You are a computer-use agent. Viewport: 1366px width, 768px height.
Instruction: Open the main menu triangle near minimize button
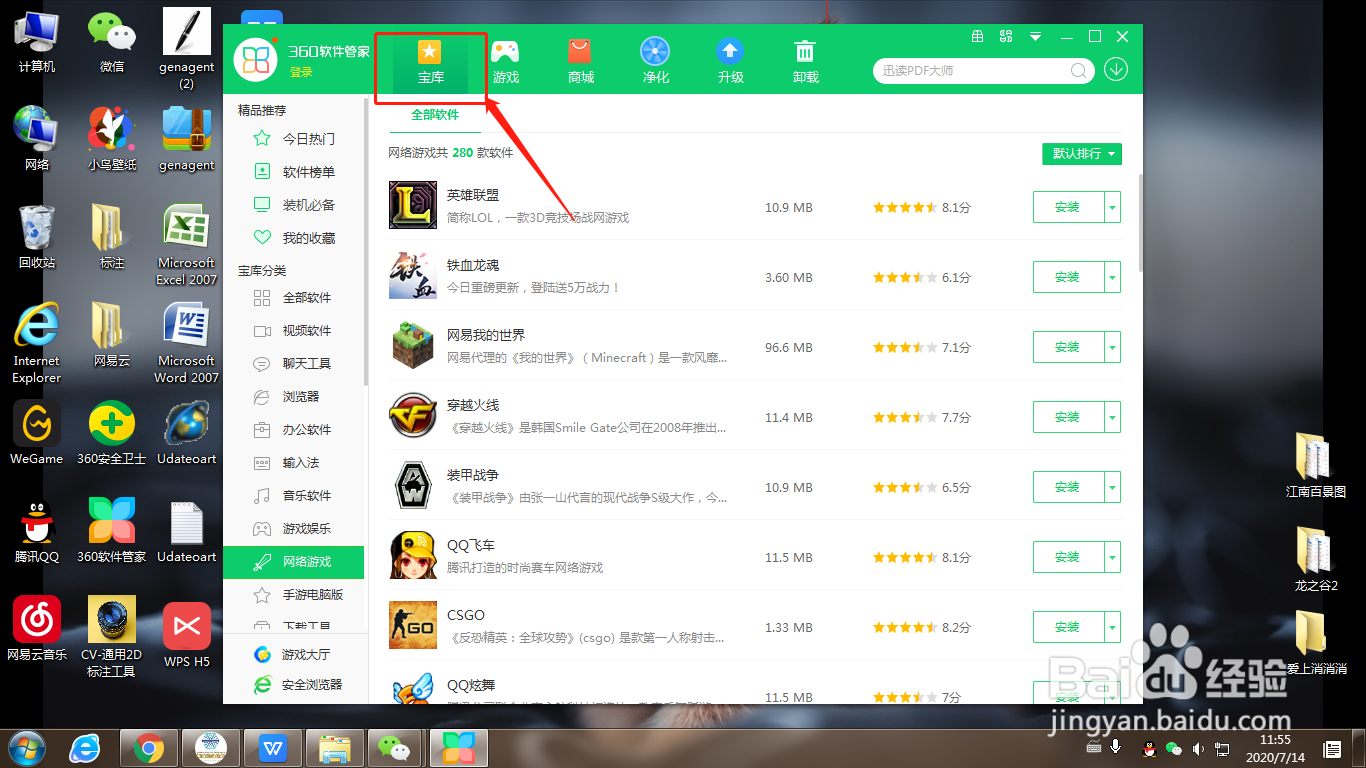pos(1035,36)
